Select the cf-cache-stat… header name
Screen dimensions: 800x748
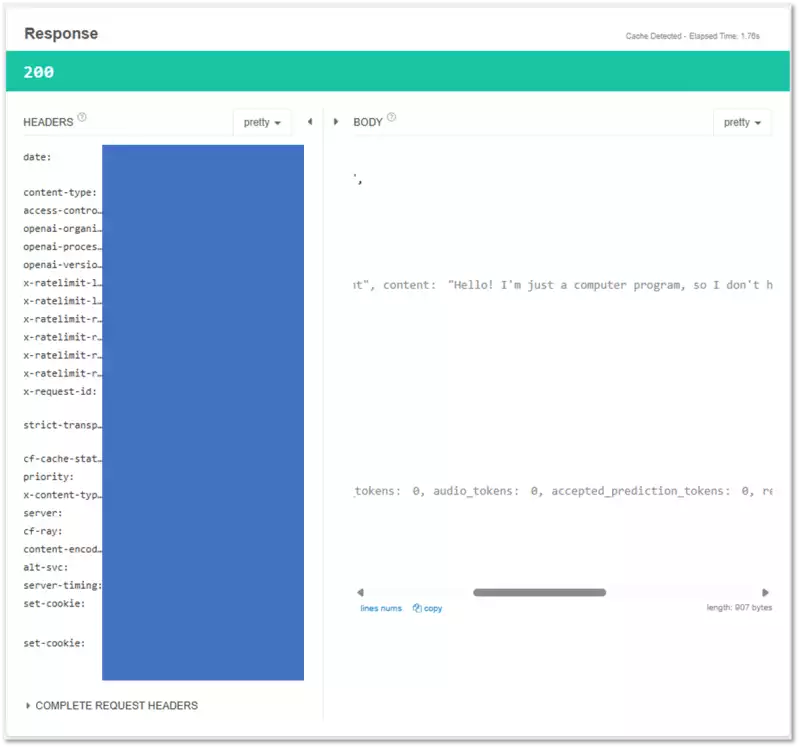pos(62,459)
